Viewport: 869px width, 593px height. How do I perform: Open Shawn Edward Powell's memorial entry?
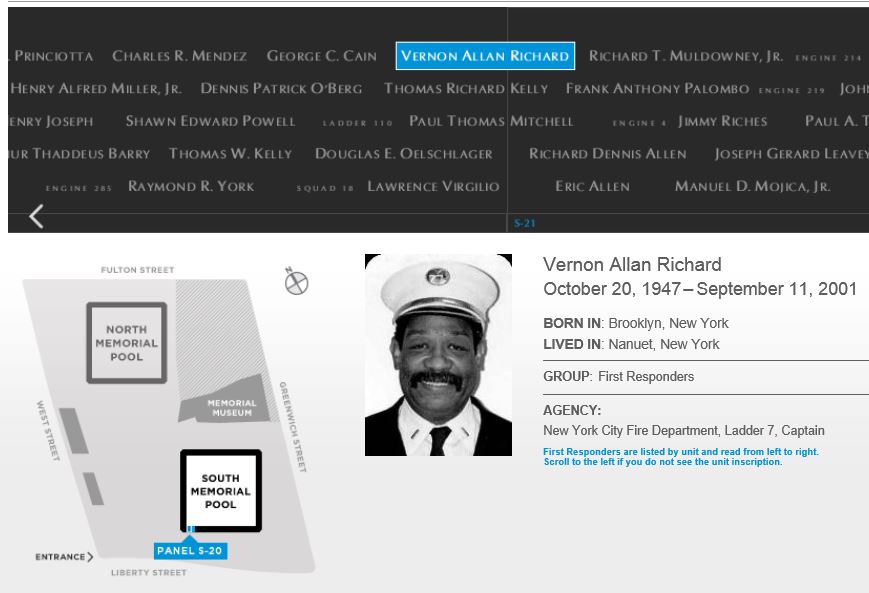211,121
